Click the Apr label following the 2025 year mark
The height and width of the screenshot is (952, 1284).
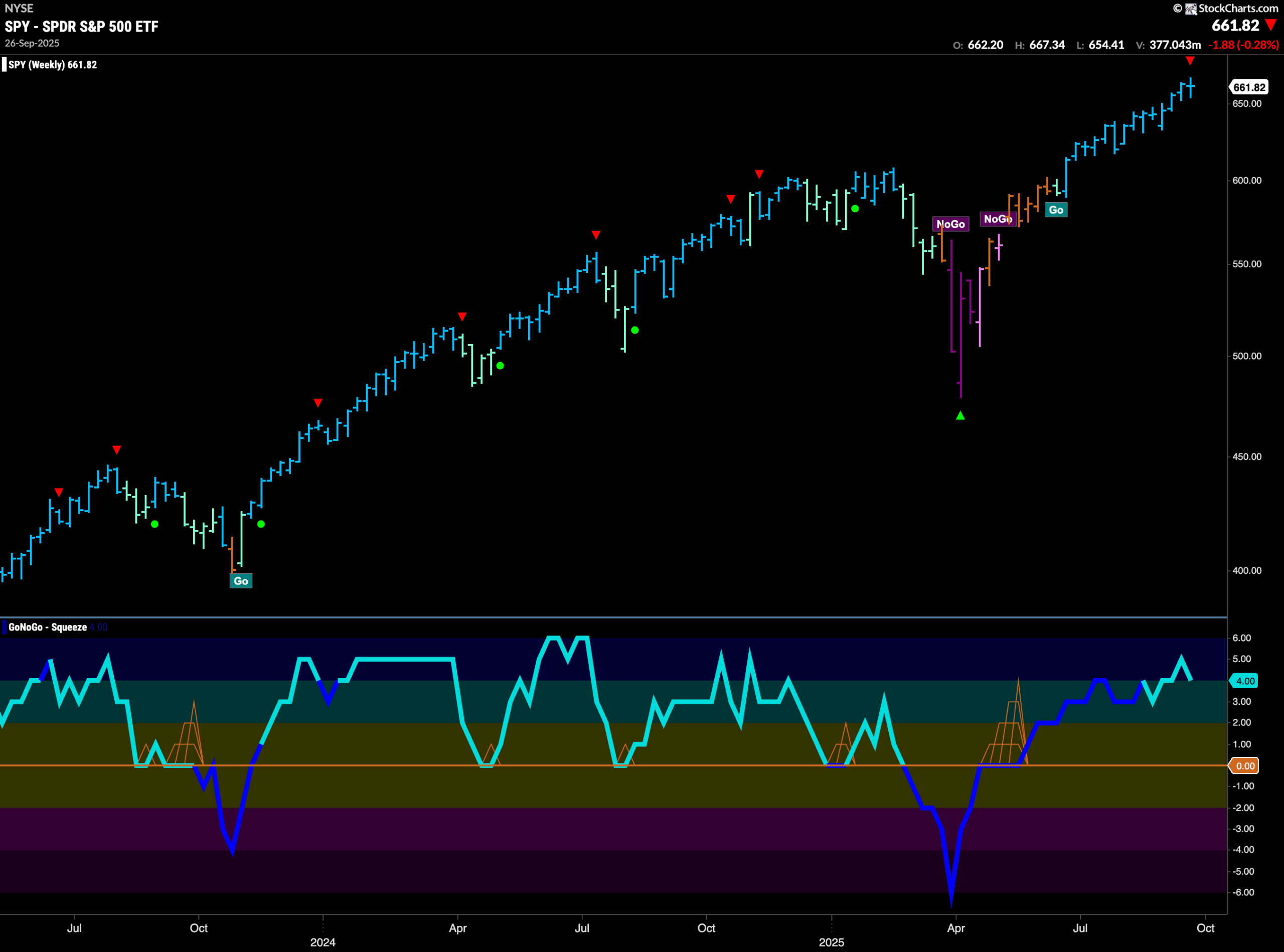956,928
